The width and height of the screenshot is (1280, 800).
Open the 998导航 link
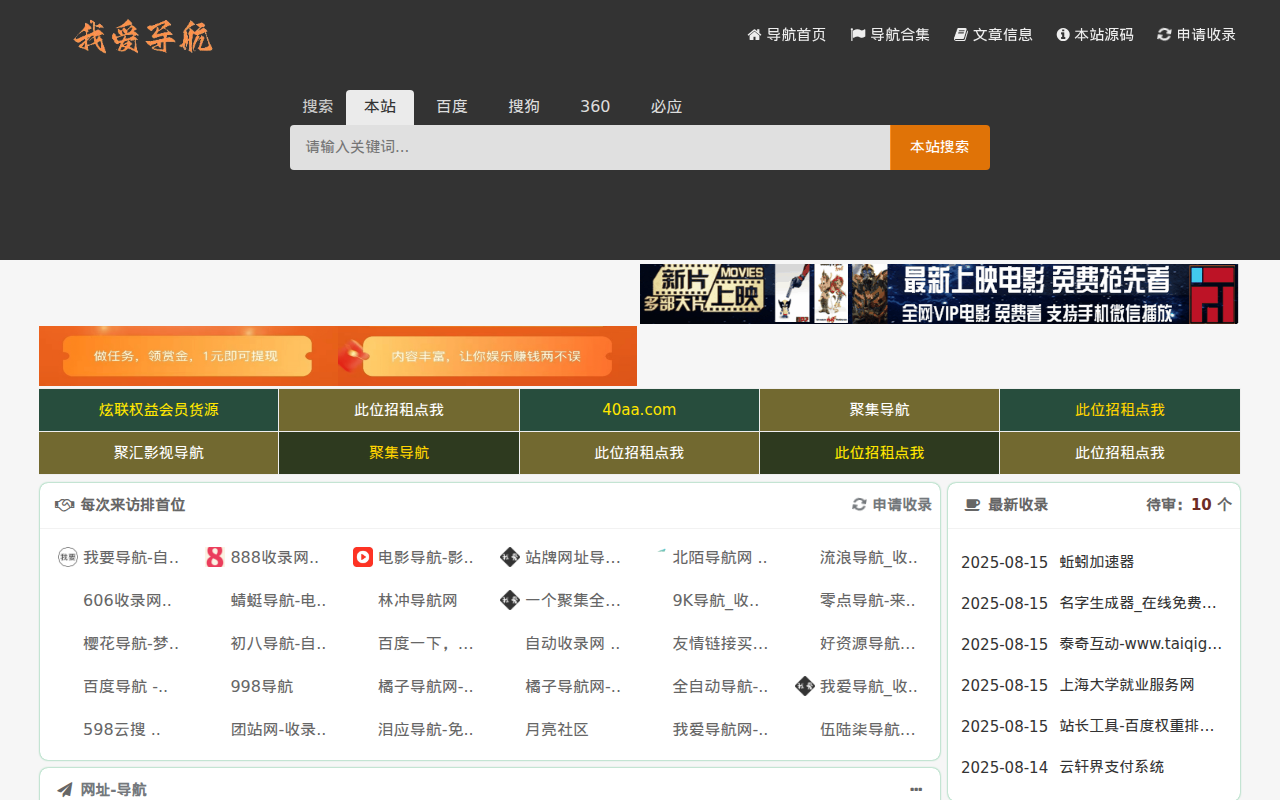[262, 686]
